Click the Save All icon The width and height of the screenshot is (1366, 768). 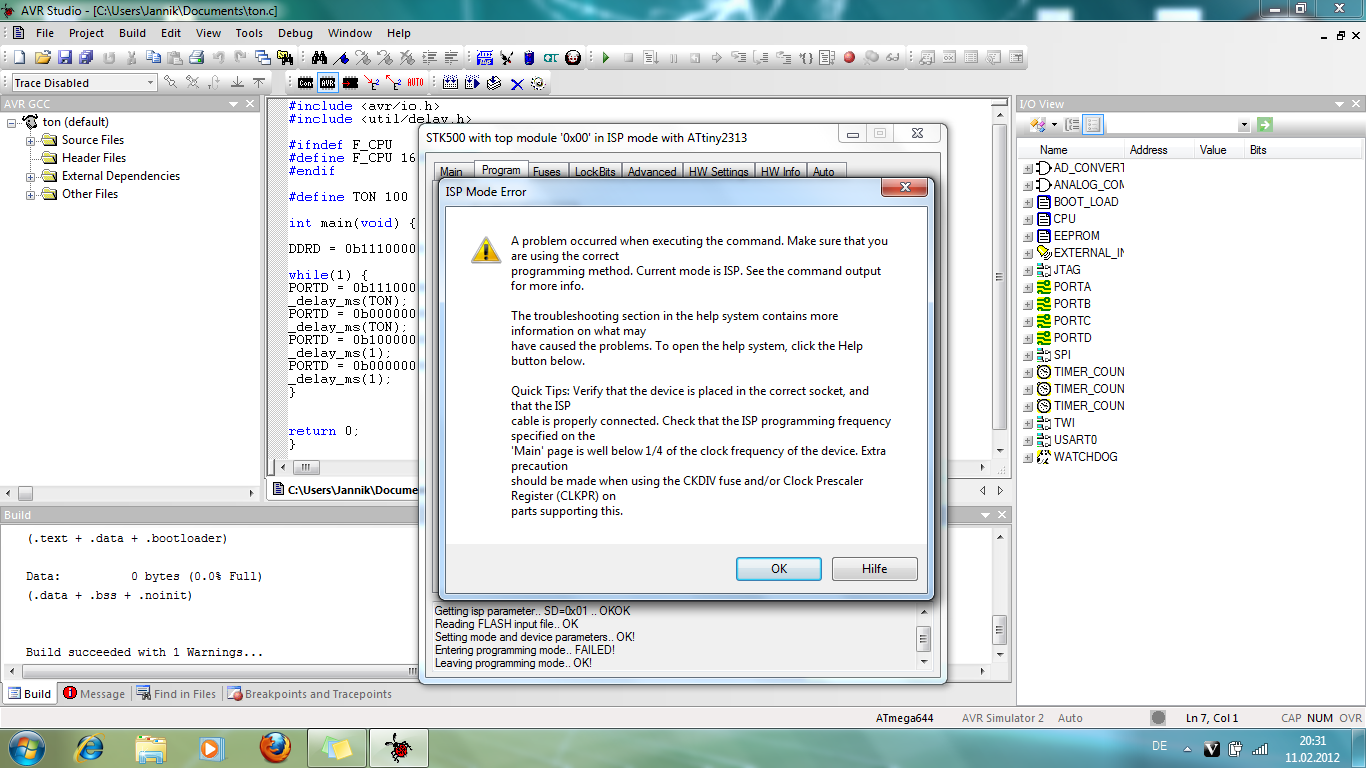pos(86,57)
